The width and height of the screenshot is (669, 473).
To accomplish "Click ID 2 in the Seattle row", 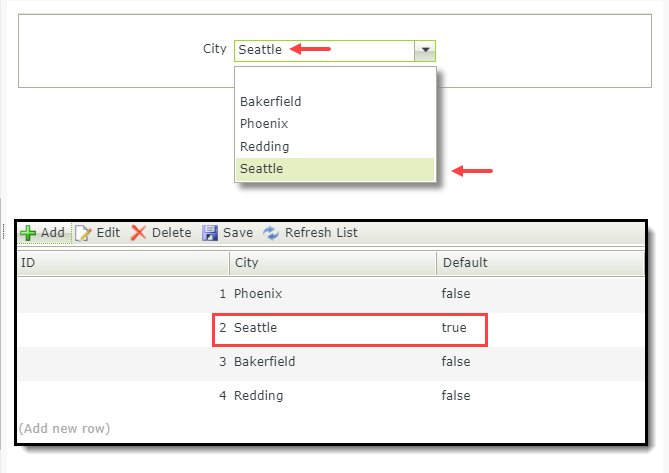I will coord(223,328).
